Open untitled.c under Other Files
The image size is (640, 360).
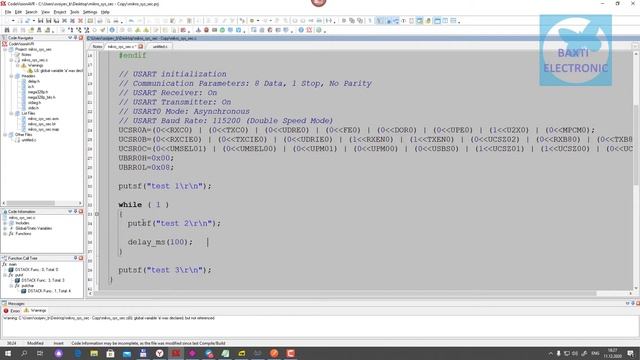[29, 140]
